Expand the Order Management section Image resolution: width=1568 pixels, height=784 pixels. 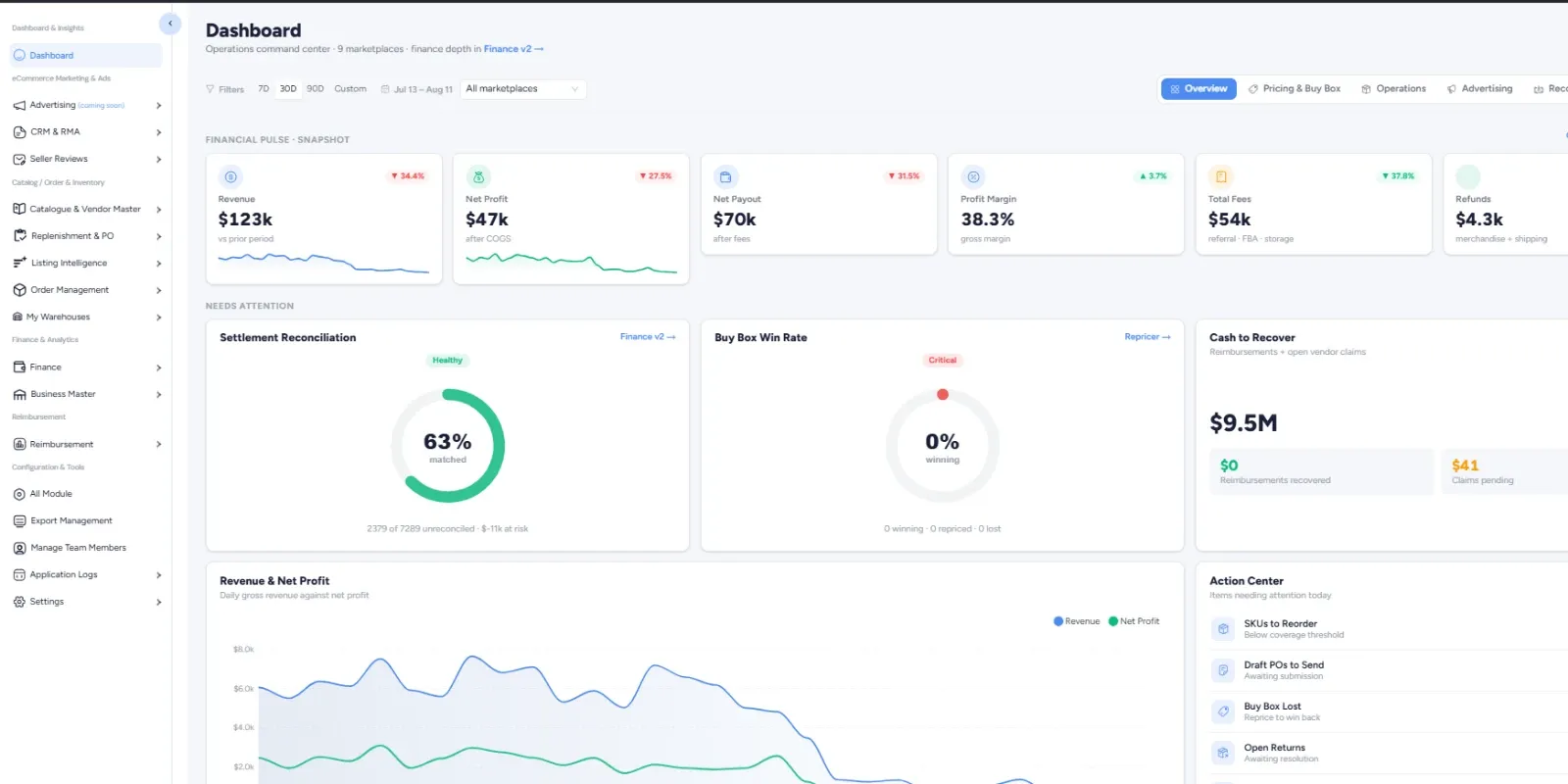[159, 290]
